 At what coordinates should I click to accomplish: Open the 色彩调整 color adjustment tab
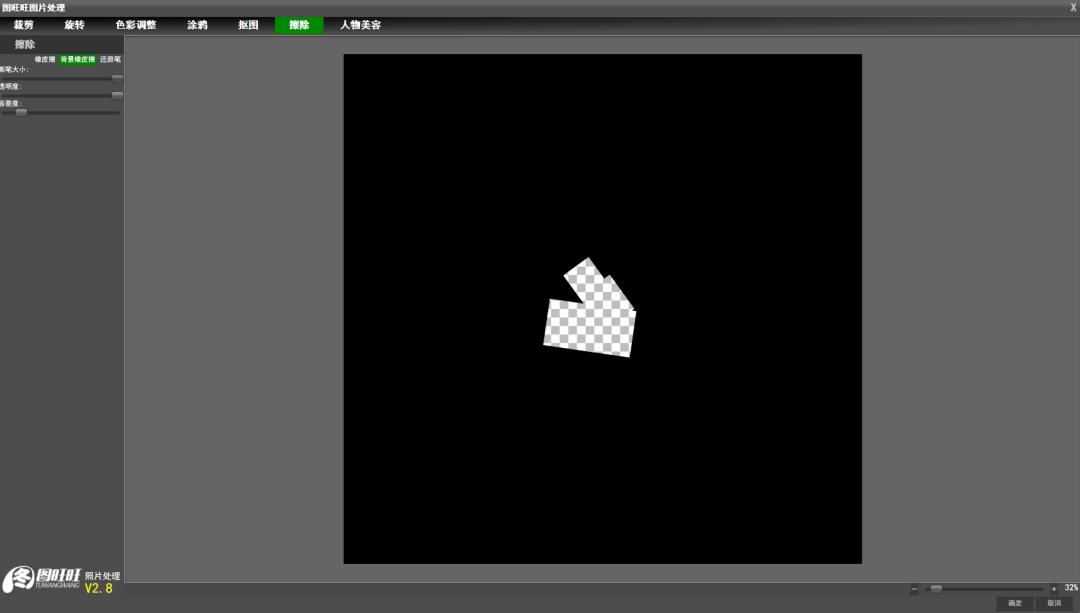pos(136,25)
